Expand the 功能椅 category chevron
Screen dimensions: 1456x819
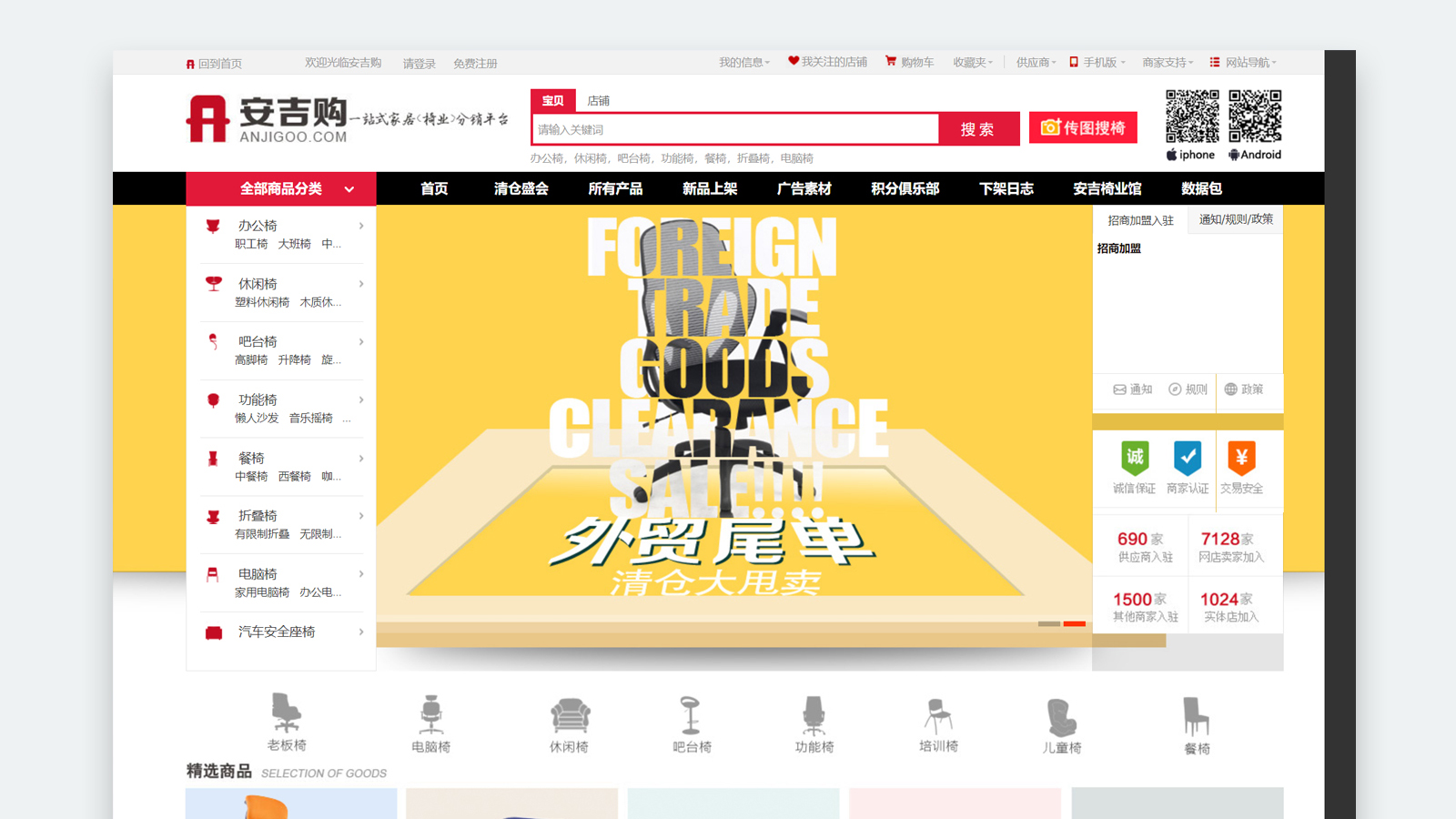coord(361,399)
